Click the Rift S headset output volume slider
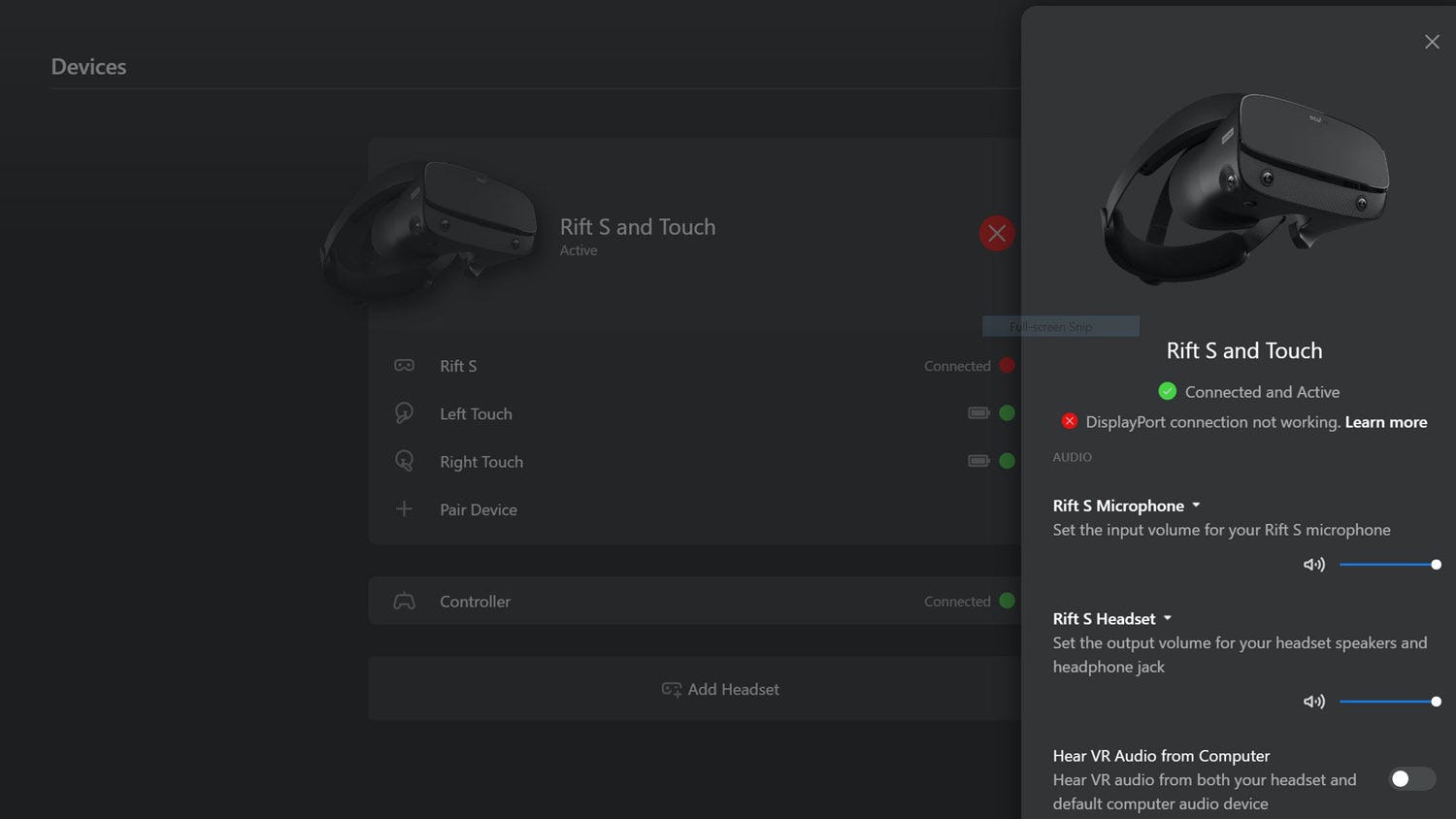The image size is (1456, 819). click(x=1388, y=702)
